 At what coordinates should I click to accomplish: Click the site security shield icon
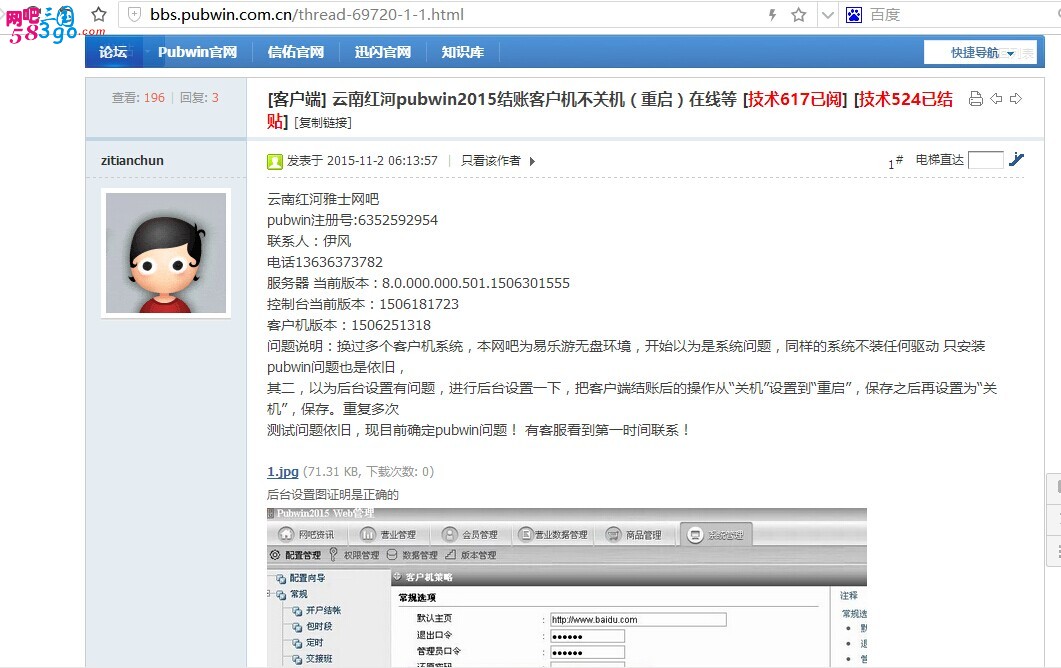click(x=135, y=14)
